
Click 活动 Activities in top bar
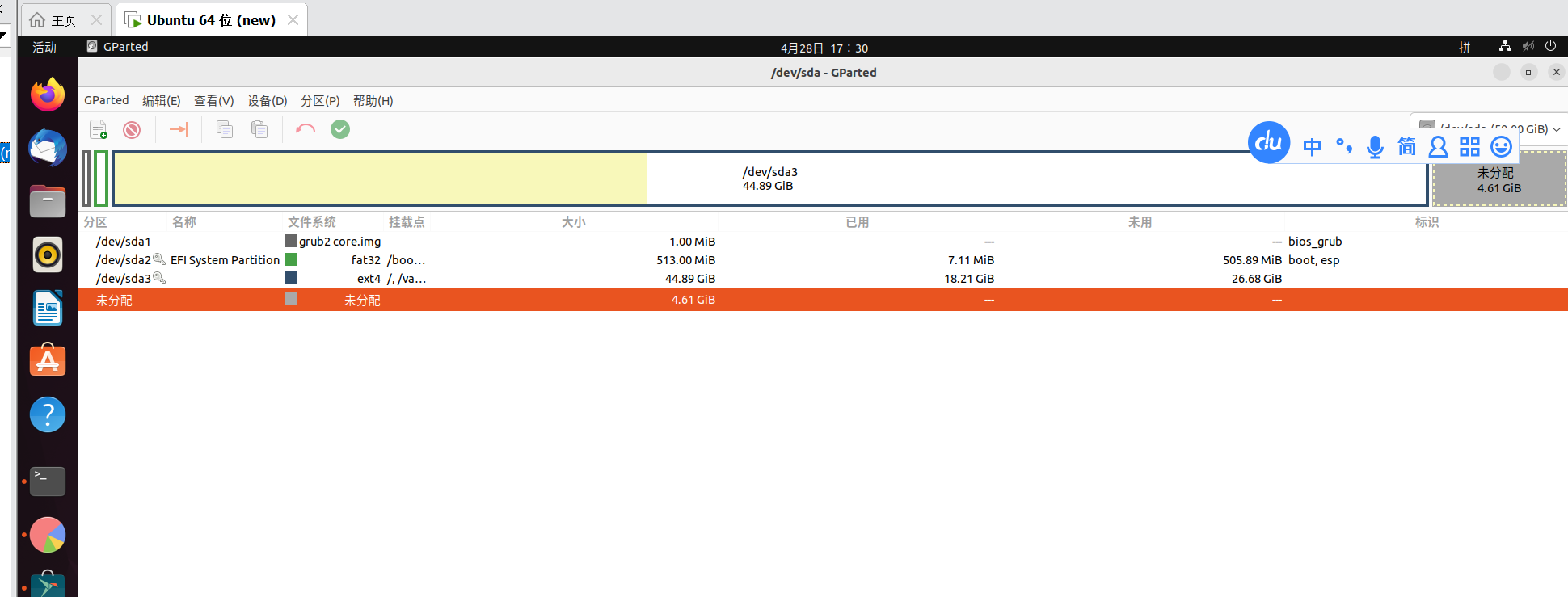[44, 47]
